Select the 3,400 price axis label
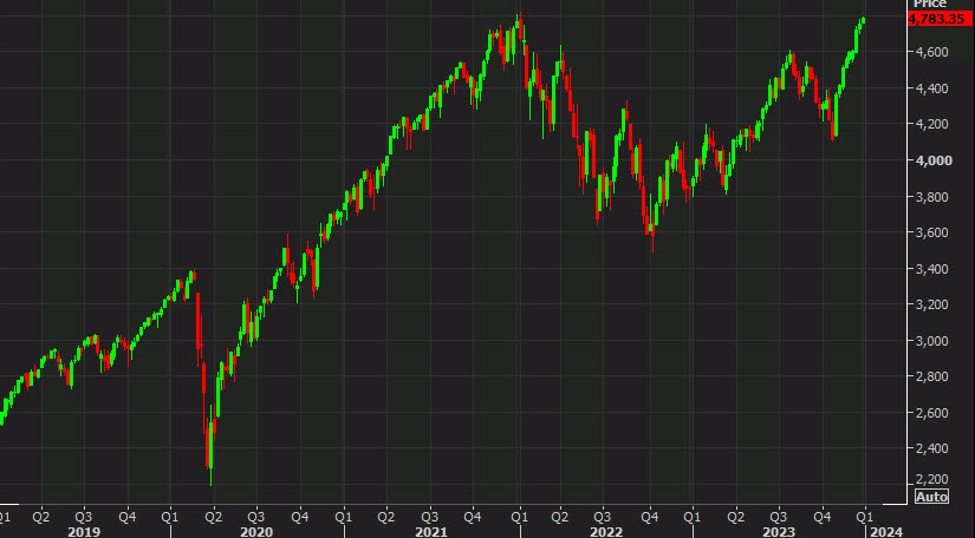 pyautogui.click(x=931, y=269)
